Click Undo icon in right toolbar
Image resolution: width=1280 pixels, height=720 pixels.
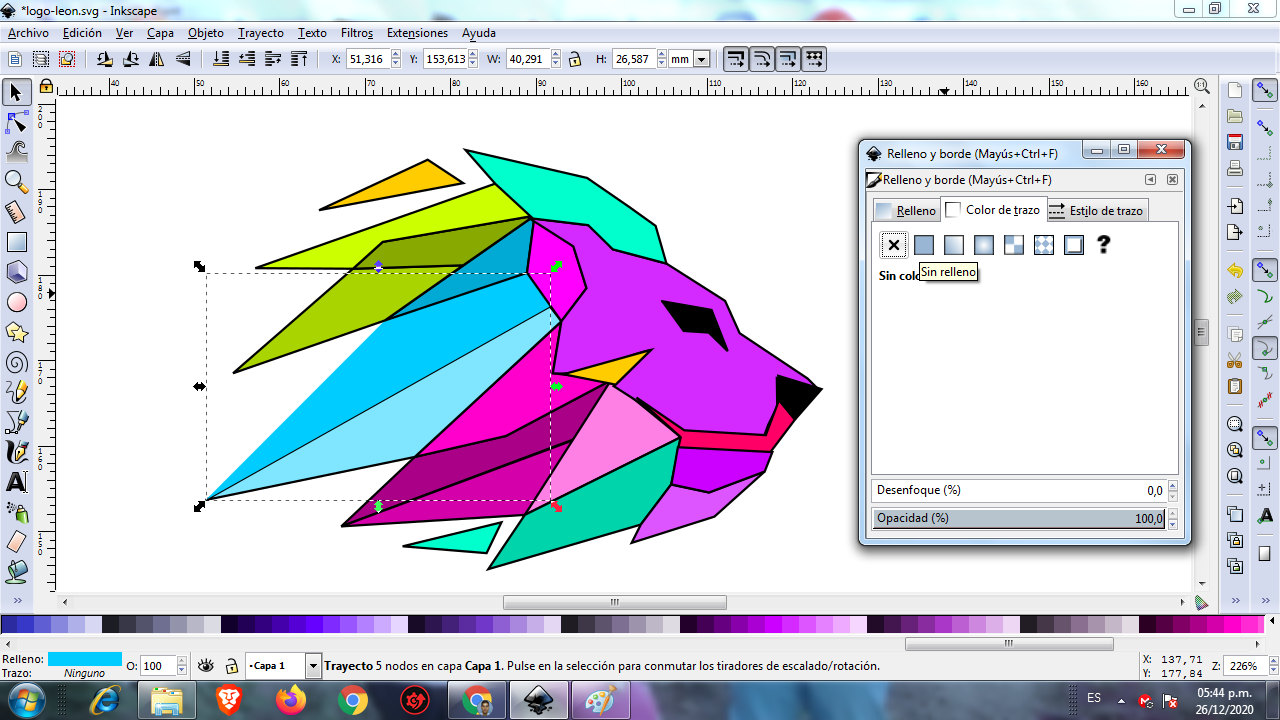point(1235,271)
